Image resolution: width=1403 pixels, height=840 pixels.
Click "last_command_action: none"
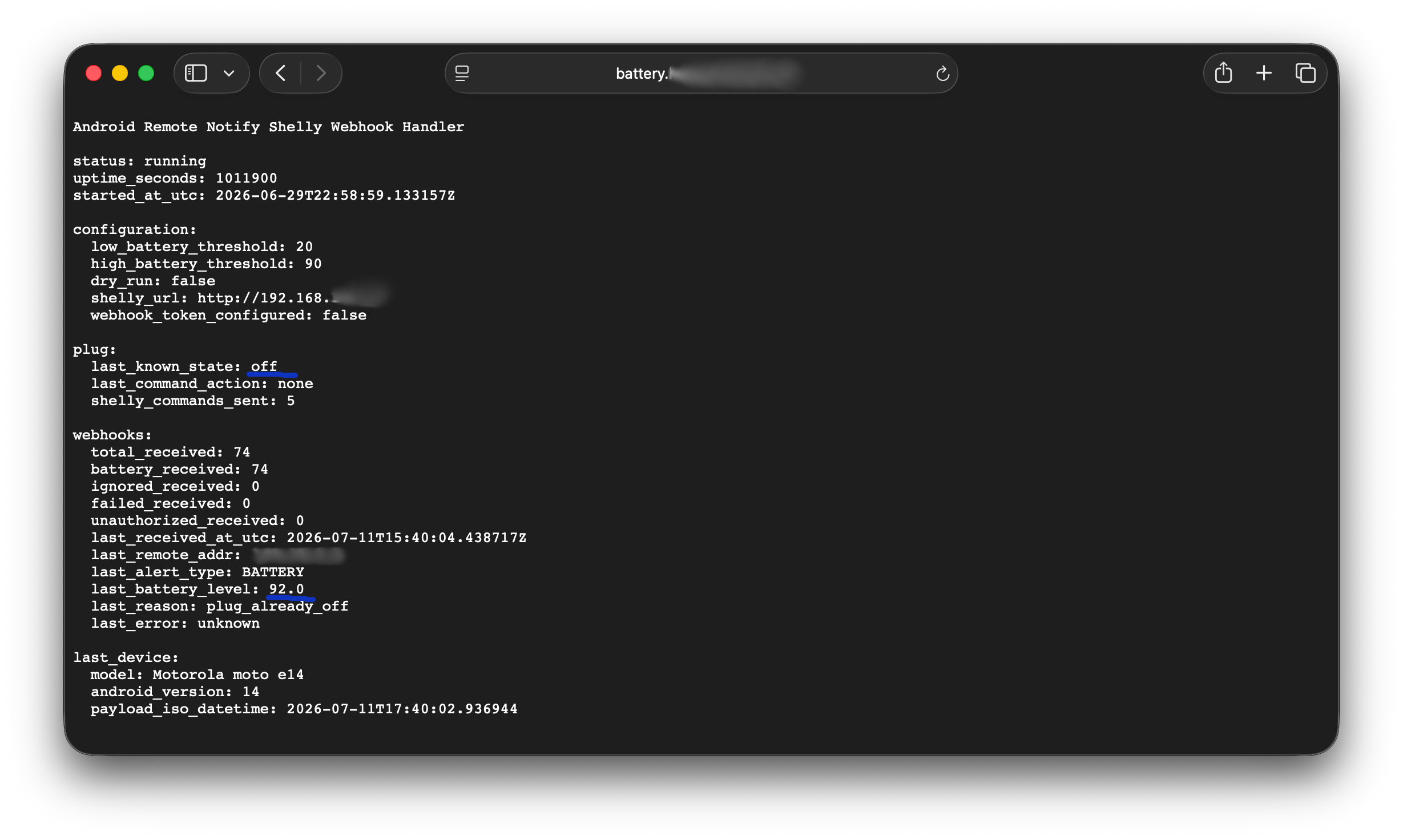(201, 383)
